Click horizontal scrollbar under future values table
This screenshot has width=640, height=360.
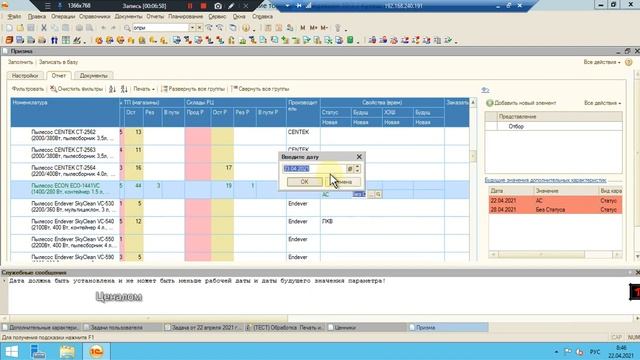(x=556, y=255)
